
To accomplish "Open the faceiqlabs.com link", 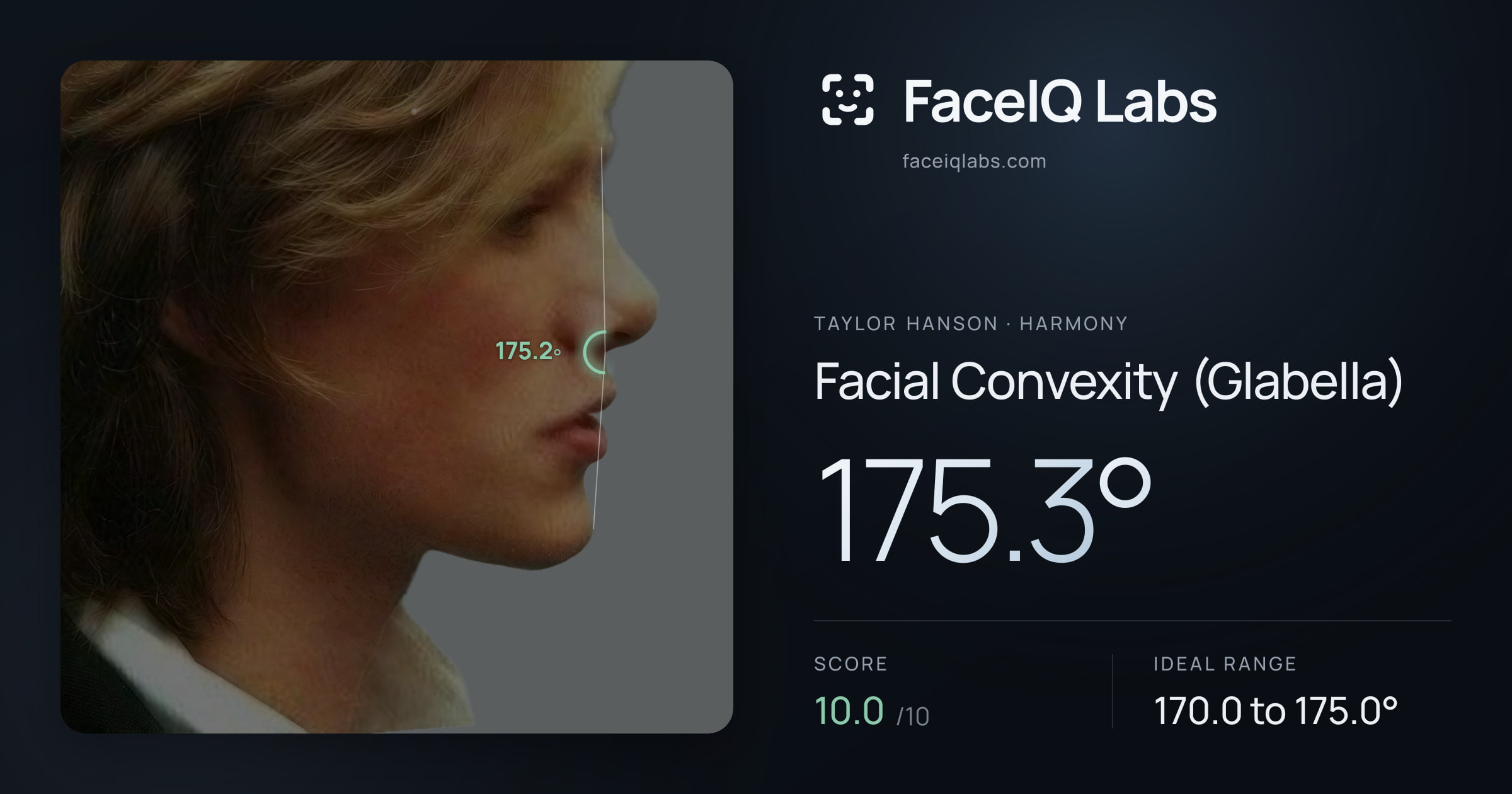I will [974, 161].
